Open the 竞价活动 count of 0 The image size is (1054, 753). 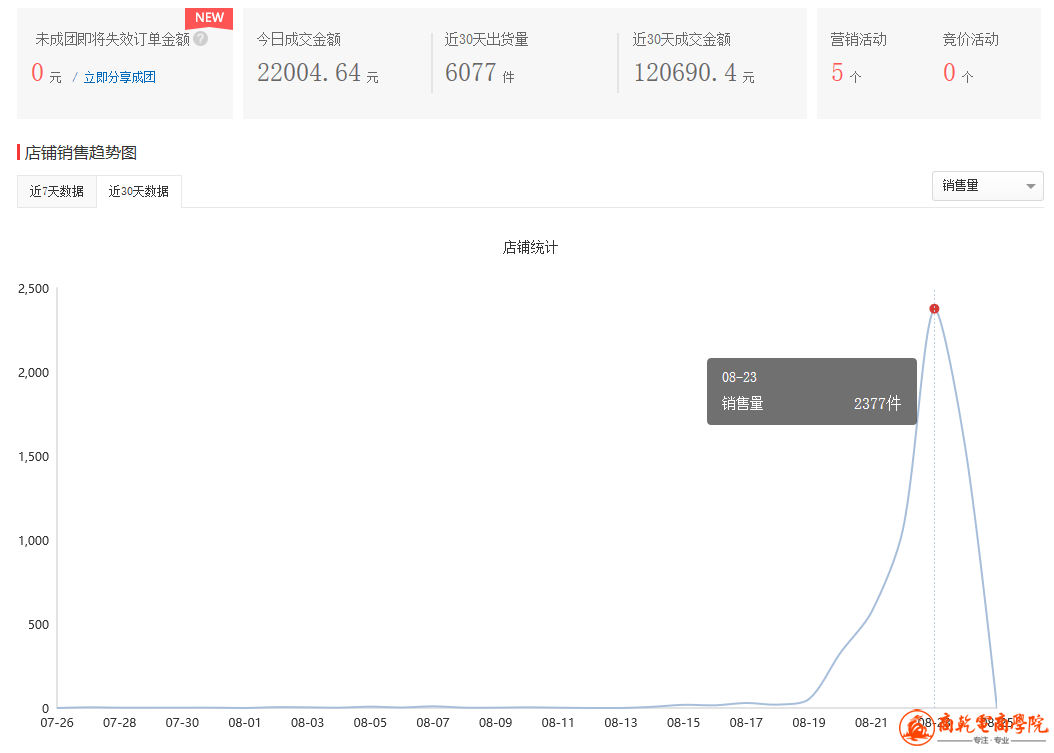(x=949, y=73)
